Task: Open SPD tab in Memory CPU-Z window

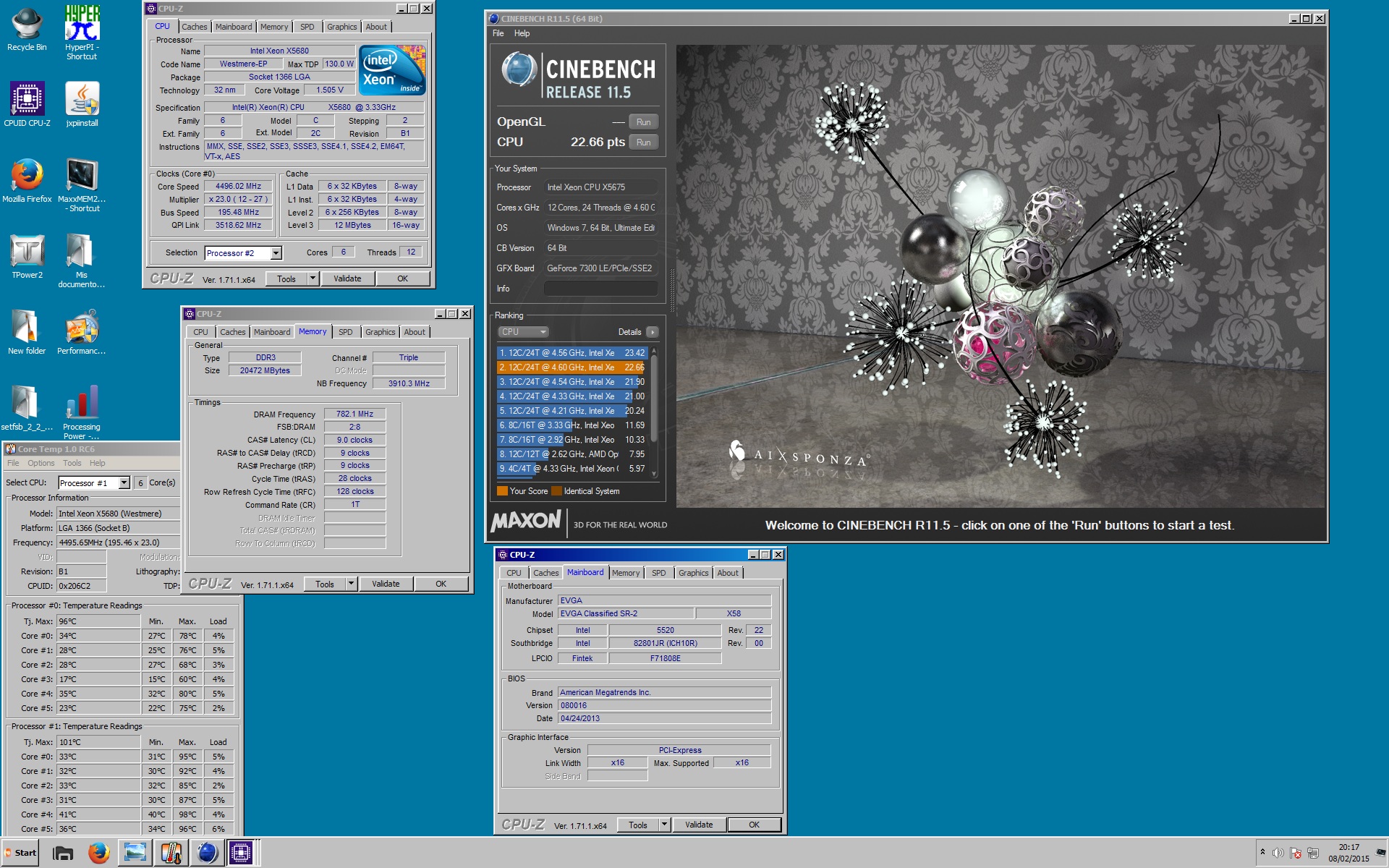Action: click(346, 332)
